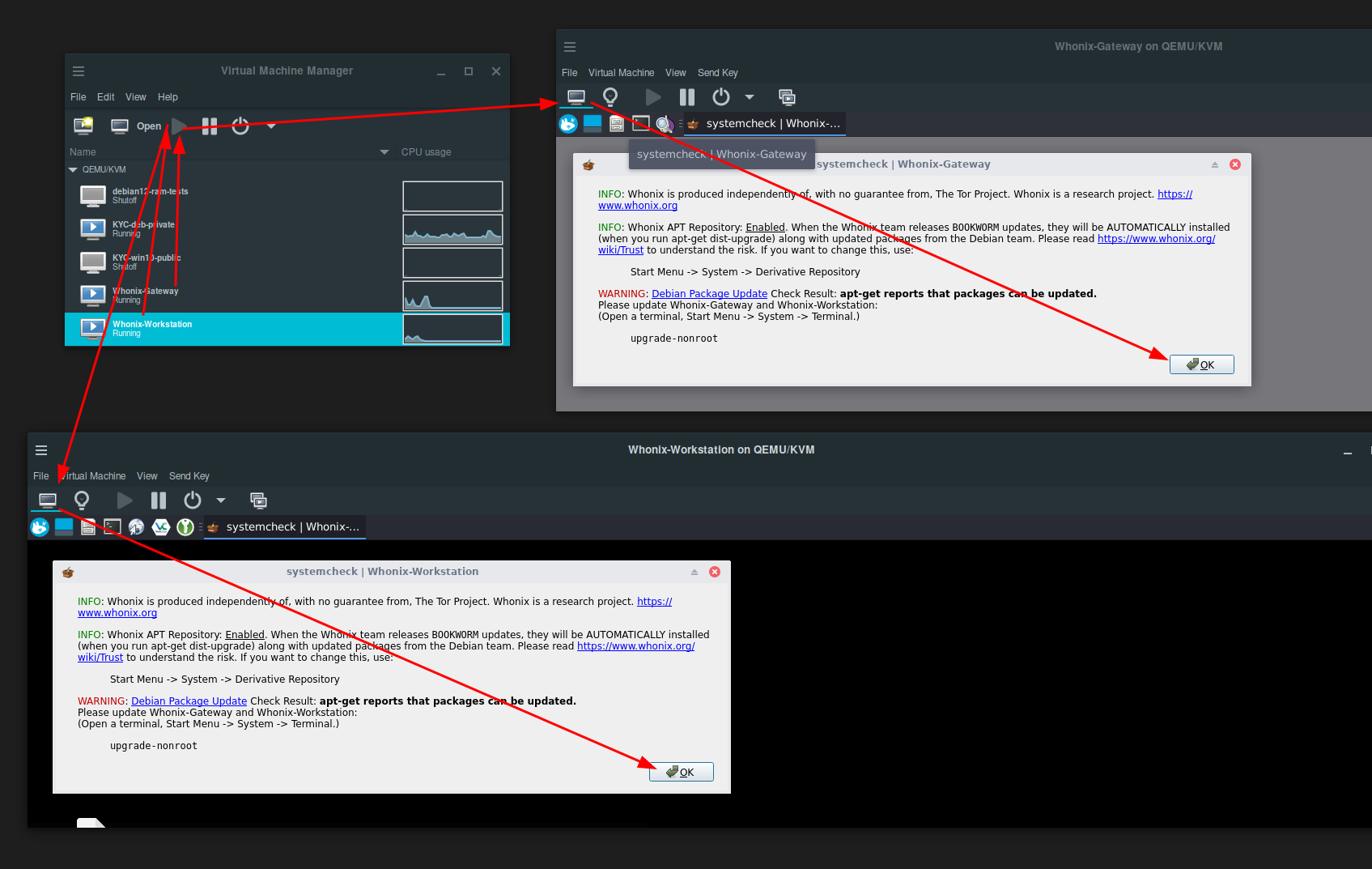1372x869 pixels.
Task: Open the terminal icon in Whonix-Workstation panel
Action: [x=113, y=527]
